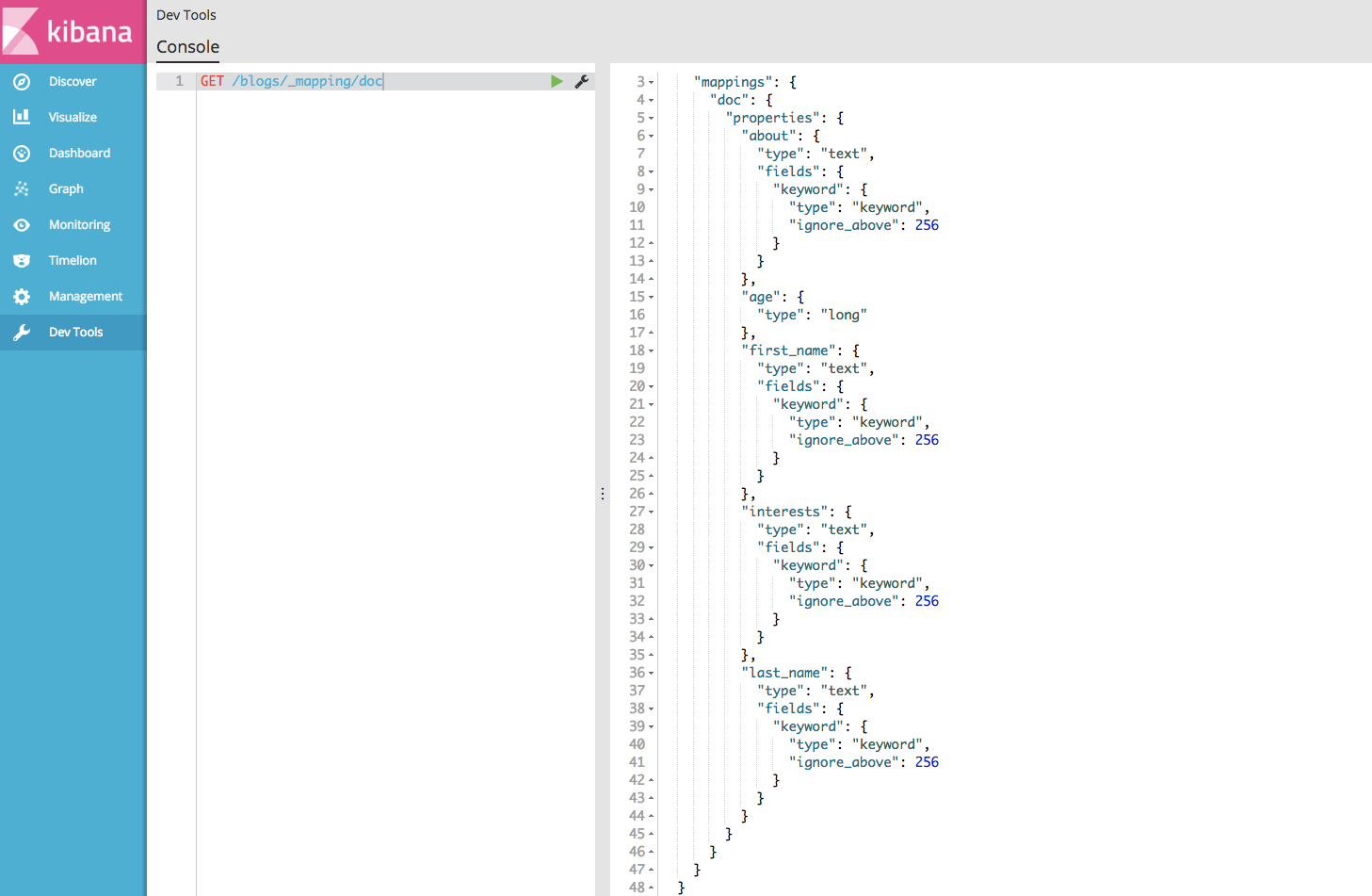Click the pane resize handle dots
1372x896 pixels.
[603, 494]
